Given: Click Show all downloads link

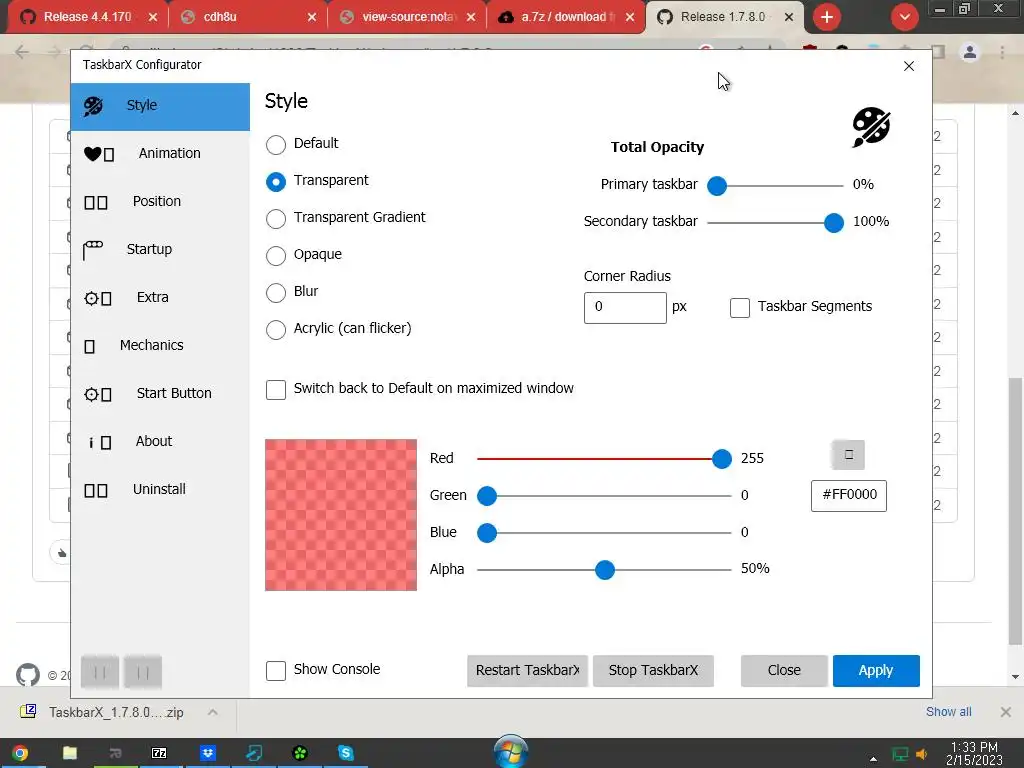Looking at the screenshot, I should coord(948,712).
